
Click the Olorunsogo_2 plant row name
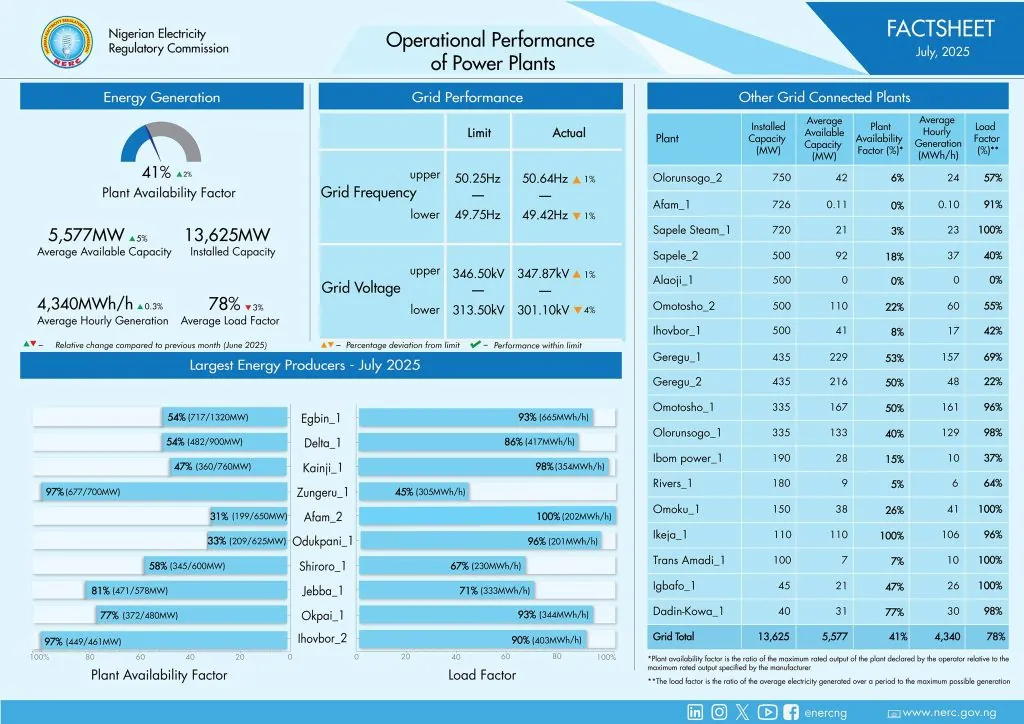[x=687, y=178]
